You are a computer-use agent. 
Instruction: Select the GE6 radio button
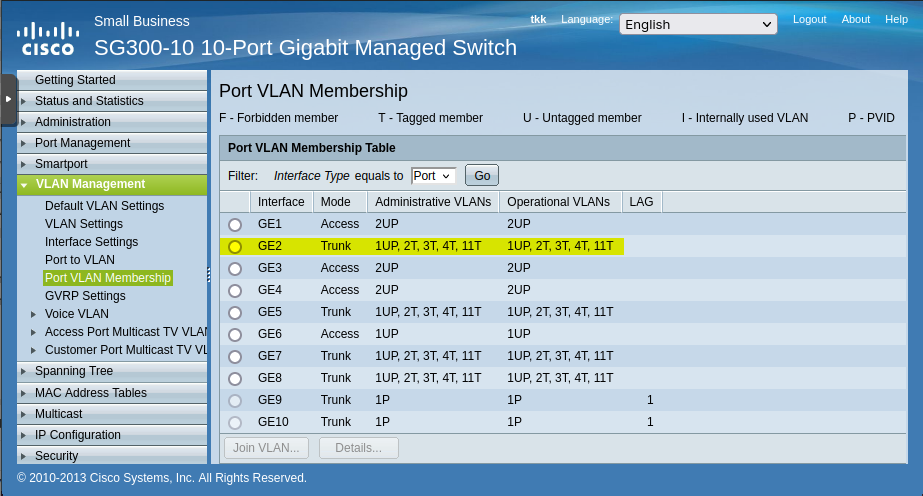click(x=235, y=335)
